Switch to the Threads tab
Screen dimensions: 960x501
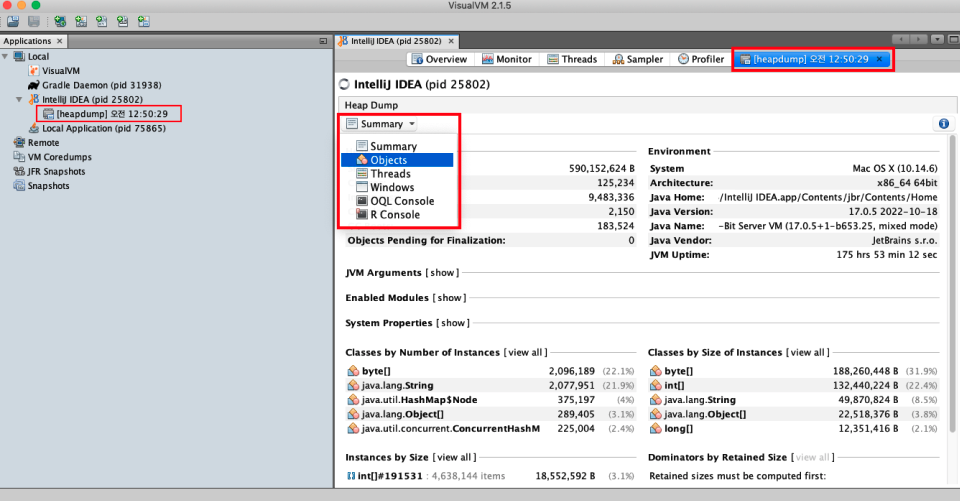[x=572, y=59]
